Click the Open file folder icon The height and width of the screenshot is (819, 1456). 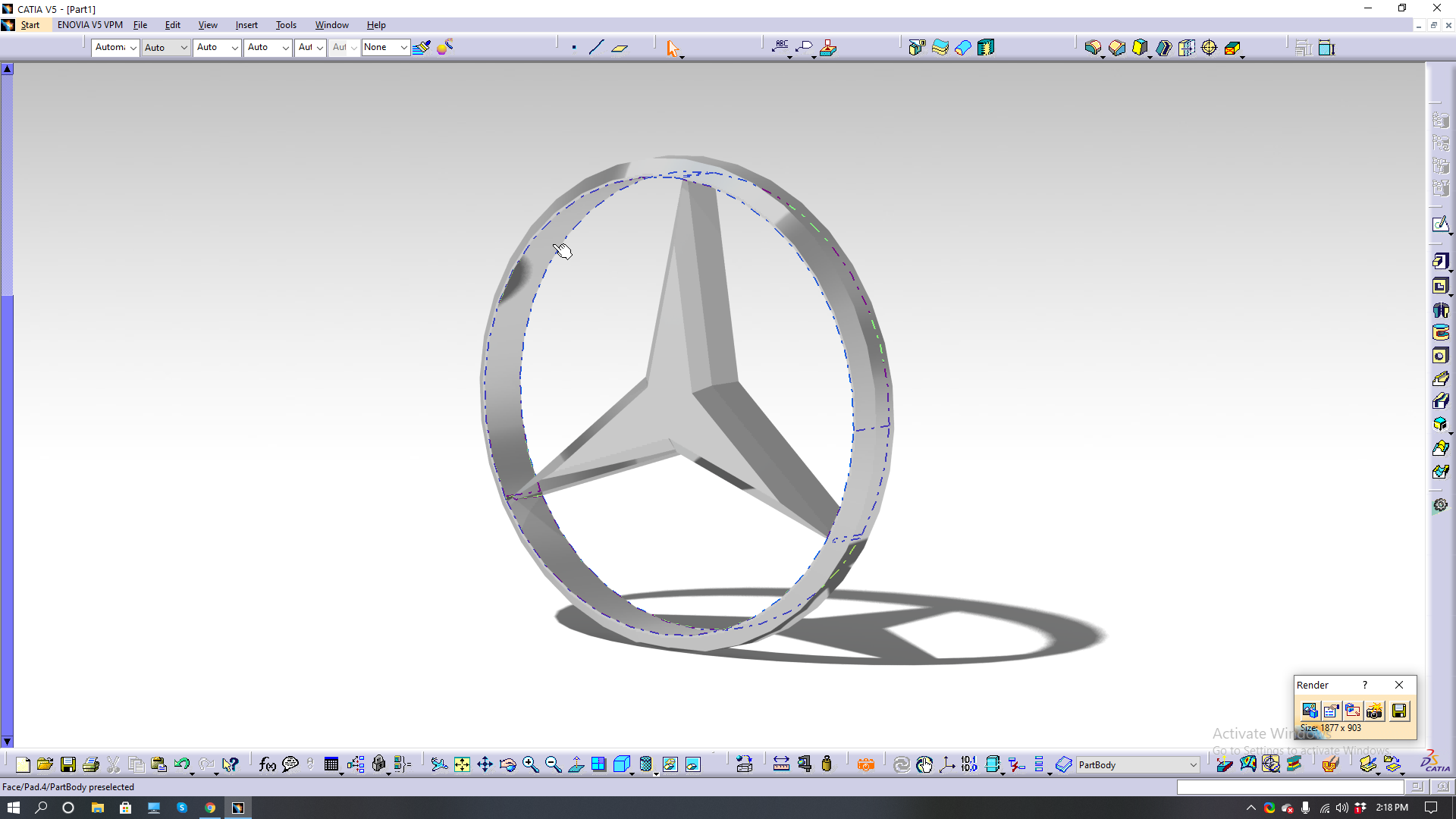(45, 764)
